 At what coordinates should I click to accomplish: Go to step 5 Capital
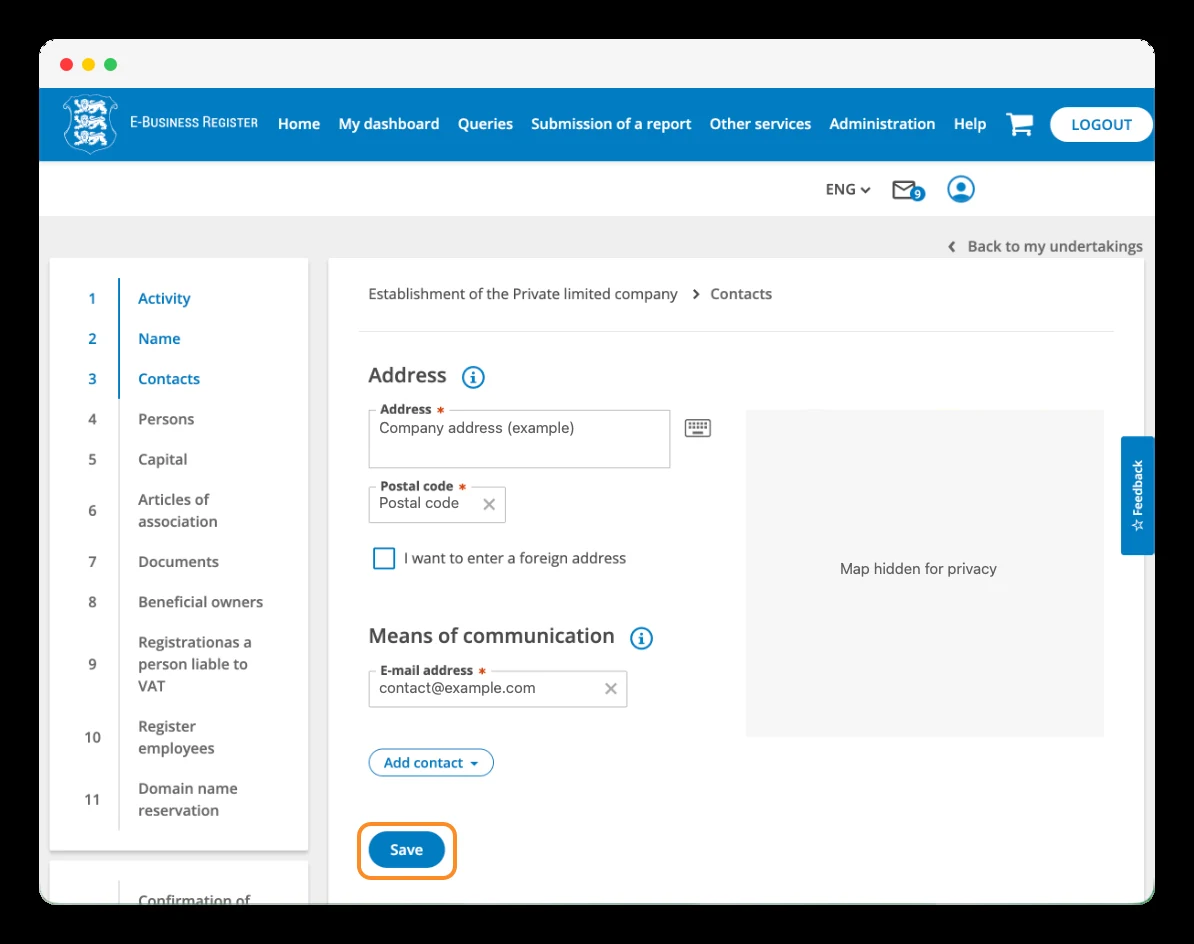(x=162, y=460)
